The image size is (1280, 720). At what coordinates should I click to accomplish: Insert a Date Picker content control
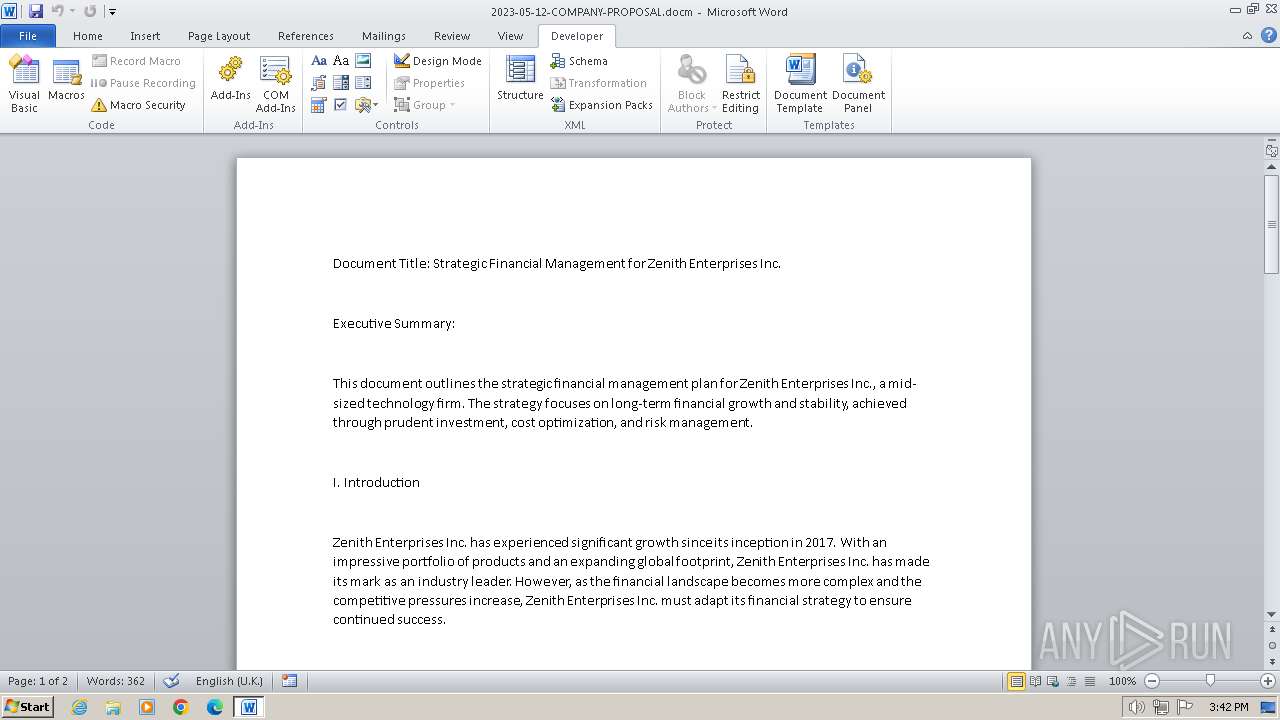[319, 105]
